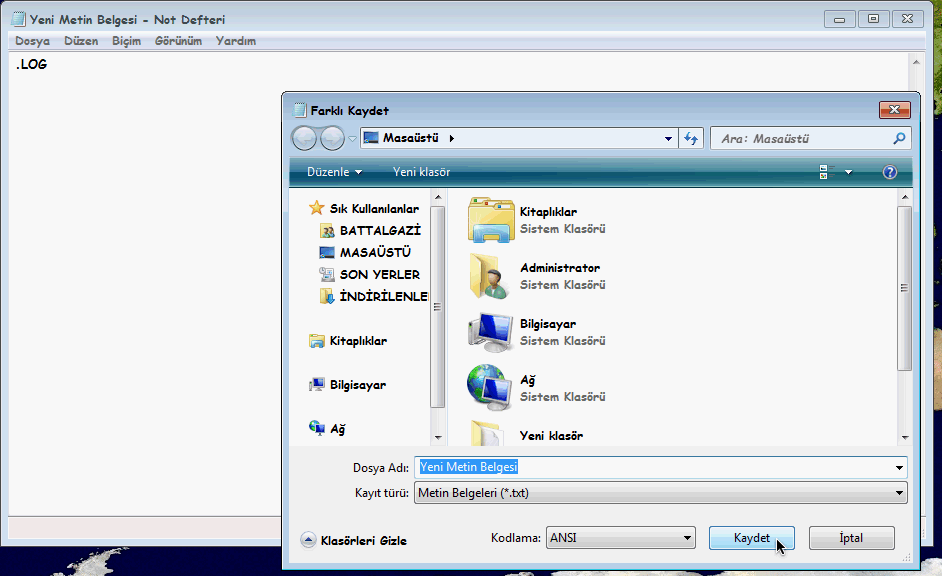Open the Kayıt türü dropdown

[660, 493]
